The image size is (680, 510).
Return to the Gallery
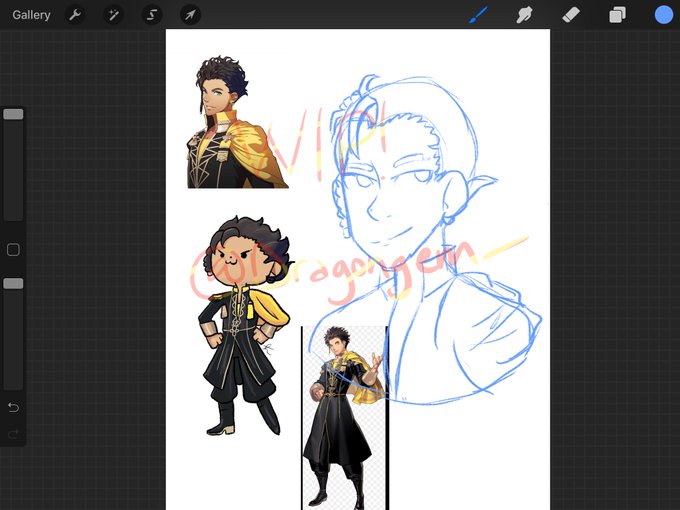[31, 15]
